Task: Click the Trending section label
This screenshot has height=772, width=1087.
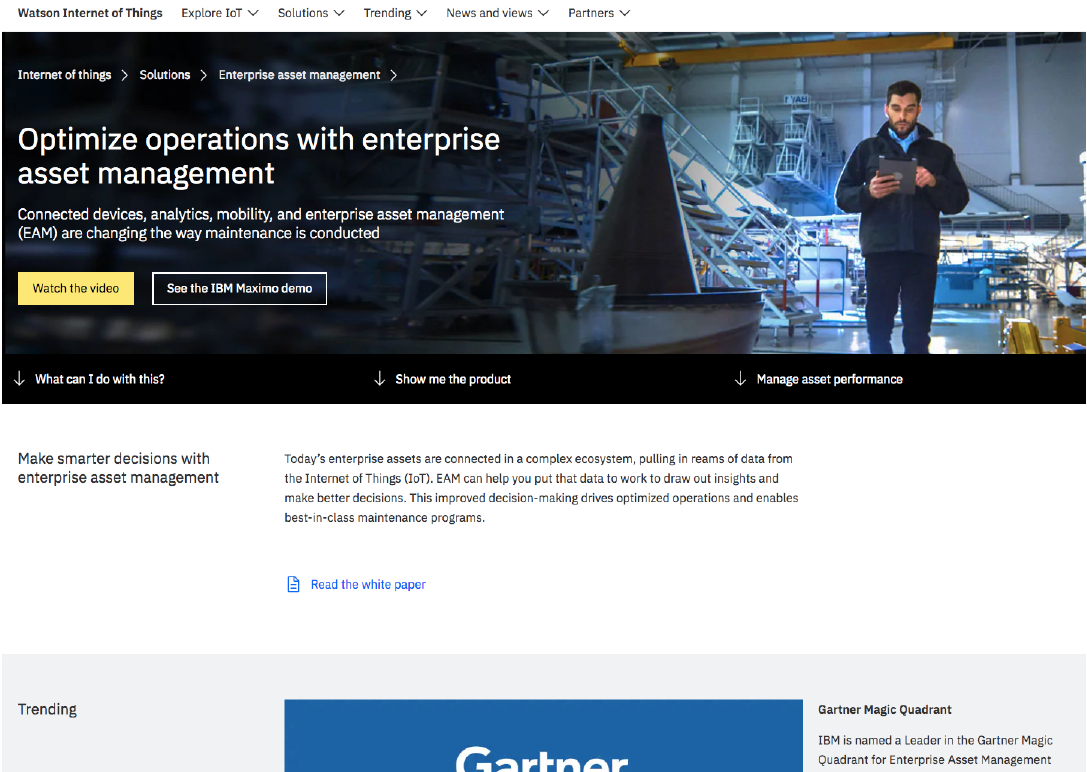Action: (x=47, y=710)
